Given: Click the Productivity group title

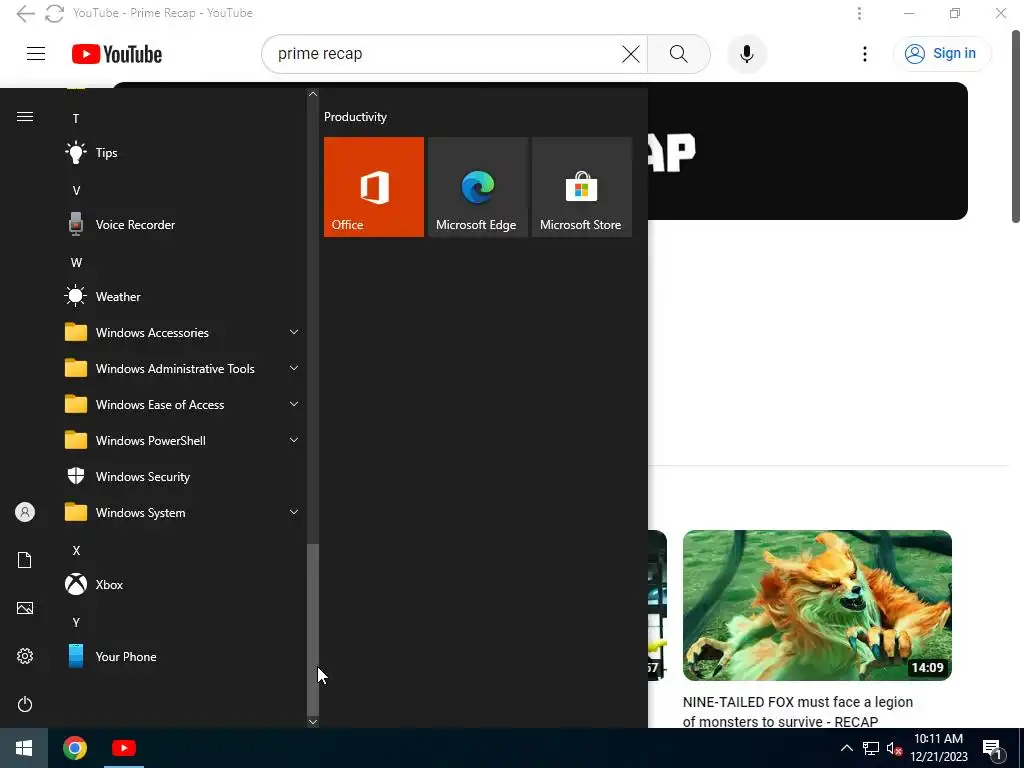Looking at the screenshot, I should [355, 117].
